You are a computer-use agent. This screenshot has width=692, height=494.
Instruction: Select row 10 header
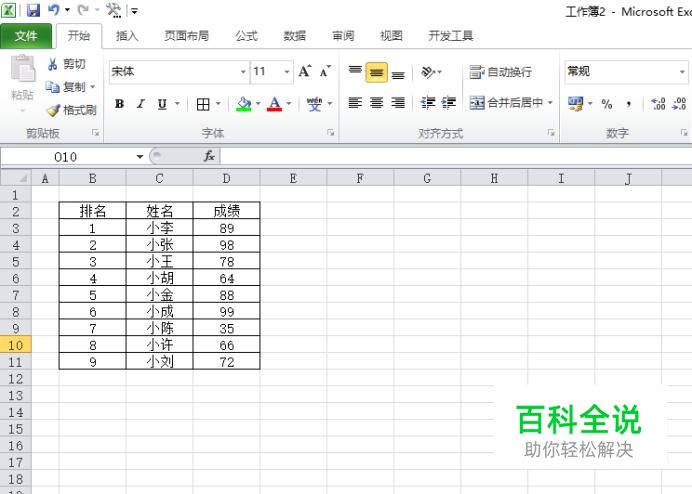(15, 345)
